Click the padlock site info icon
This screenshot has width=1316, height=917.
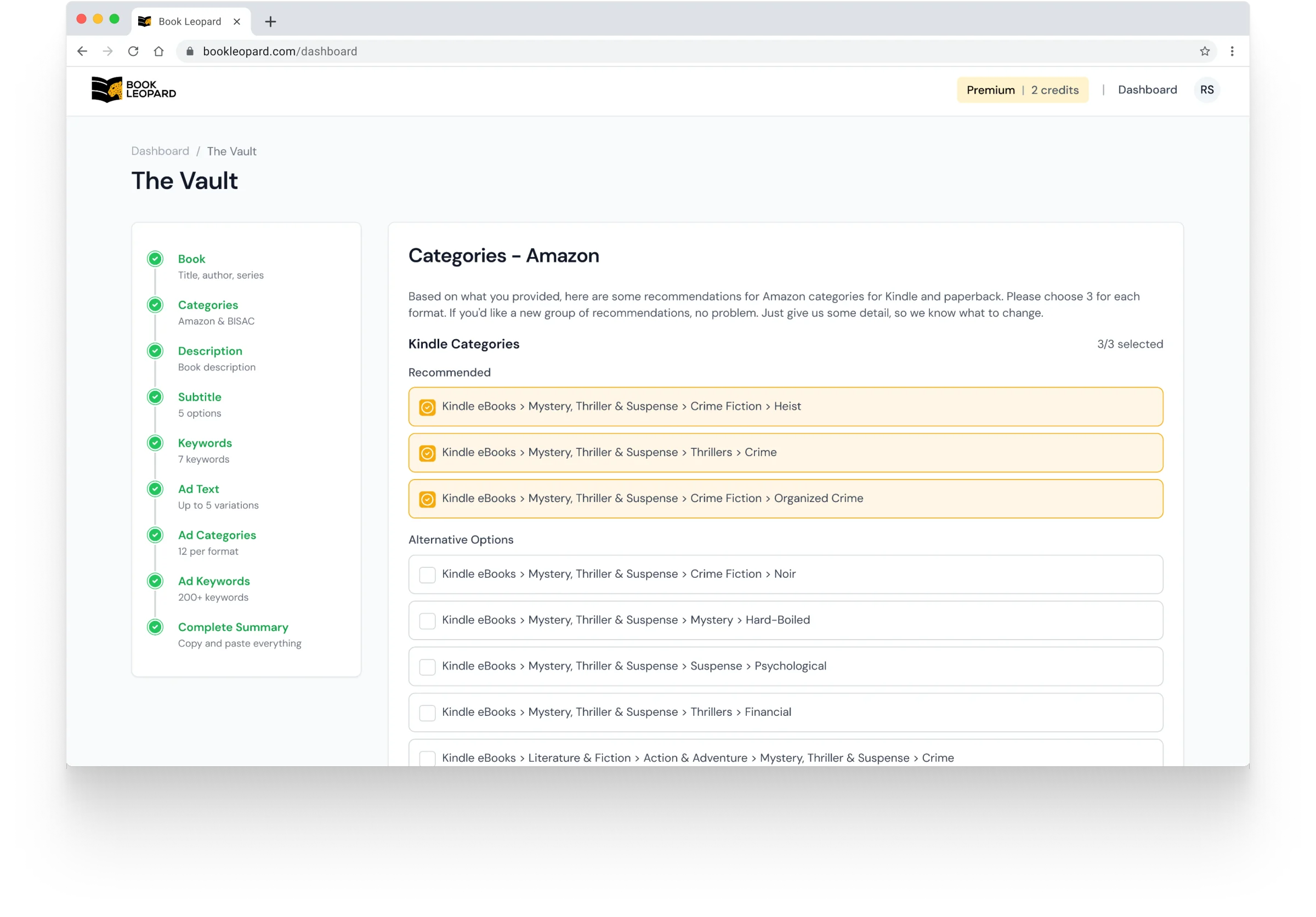[190, 52]
